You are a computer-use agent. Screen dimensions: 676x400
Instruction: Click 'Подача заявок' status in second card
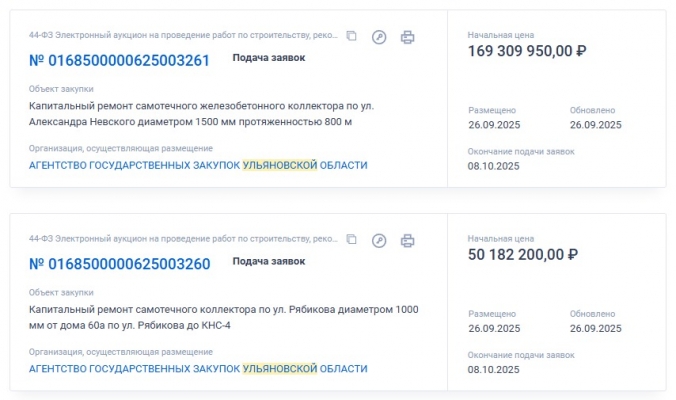coord(269,261)
